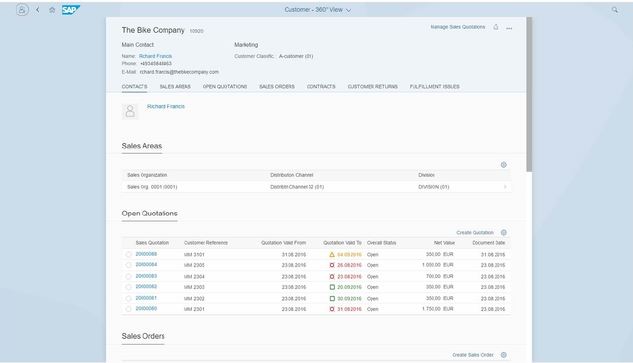Click warning triangle icon in quotation 20000088 row

click(x=332, y=254)
